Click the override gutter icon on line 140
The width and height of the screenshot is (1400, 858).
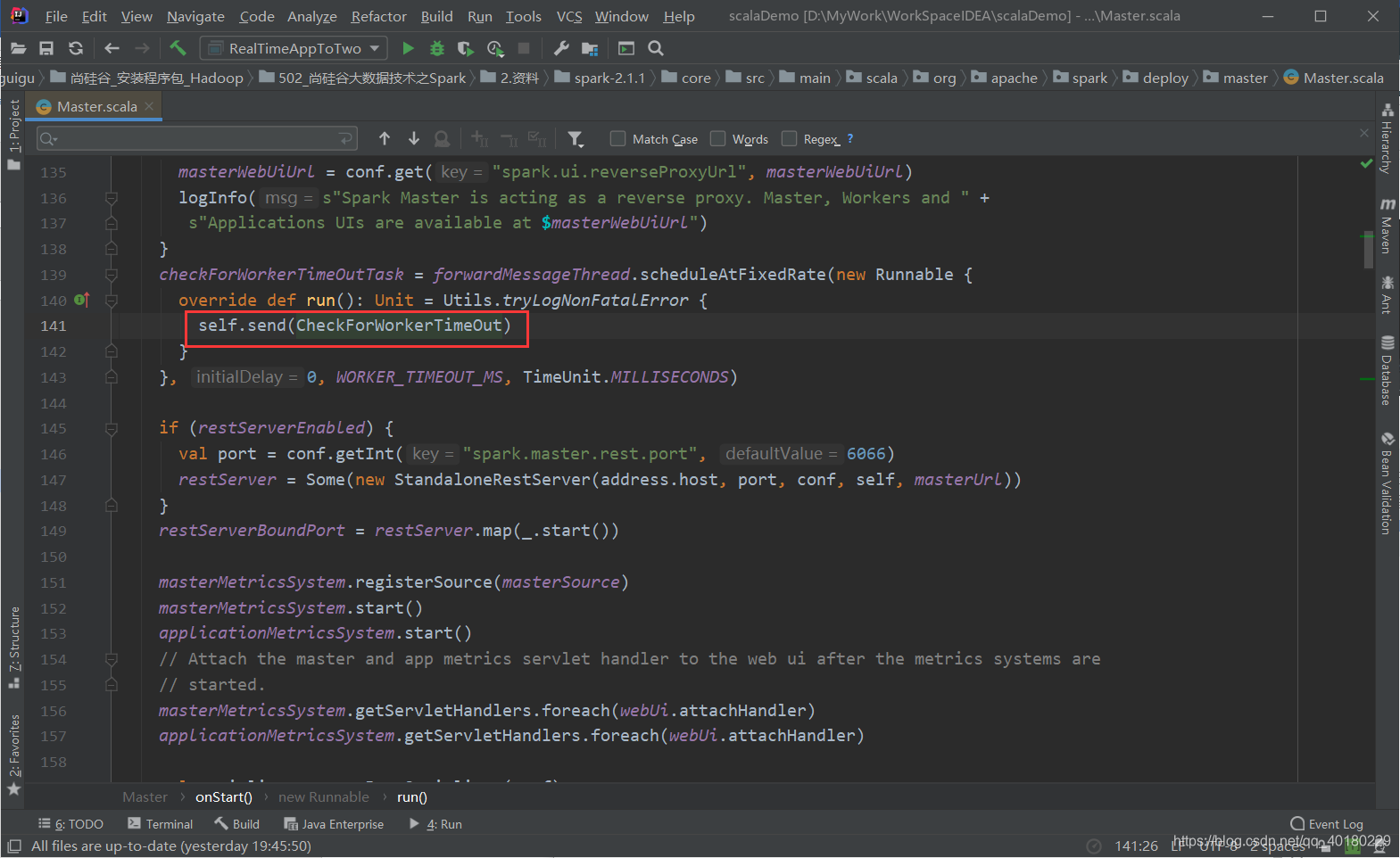pyautogui.click(x=81, y=300)
